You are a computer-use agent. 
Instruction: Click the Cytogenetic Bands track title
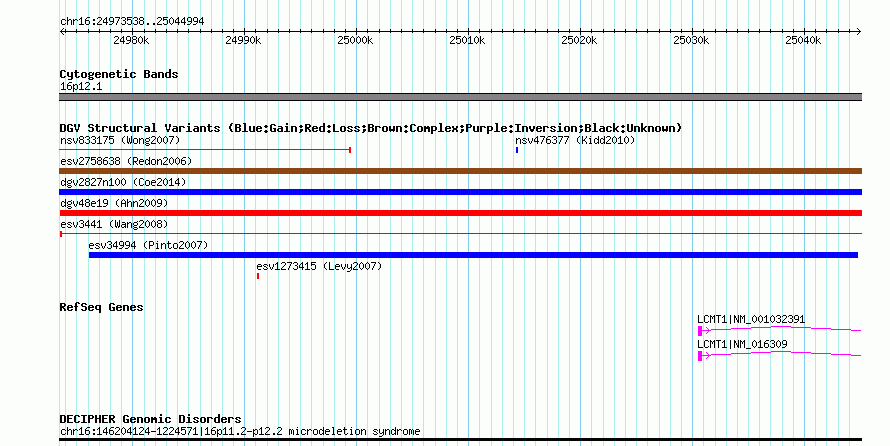pyautogui.click(x=119, y=74)
